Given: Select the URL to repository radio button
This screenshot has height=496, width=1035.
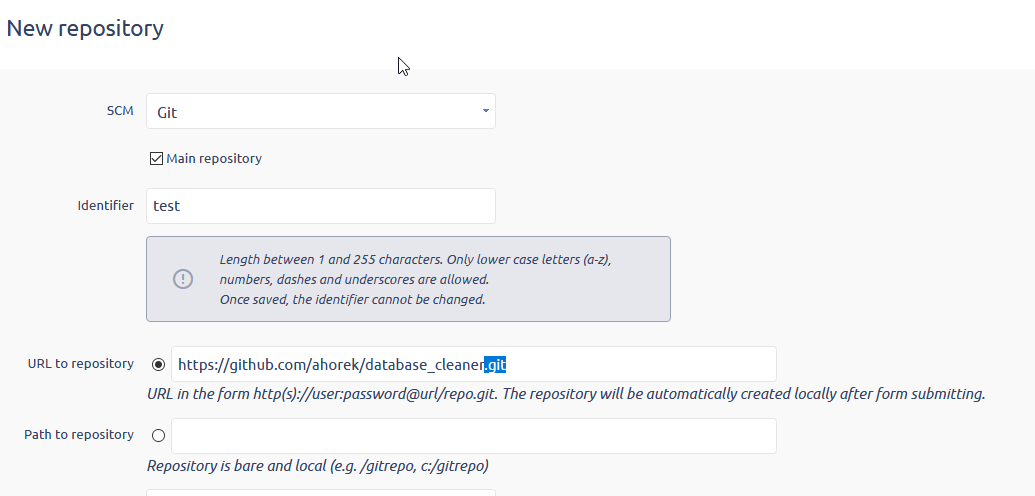Looking at the screenshot, I should tap(158, 364).
